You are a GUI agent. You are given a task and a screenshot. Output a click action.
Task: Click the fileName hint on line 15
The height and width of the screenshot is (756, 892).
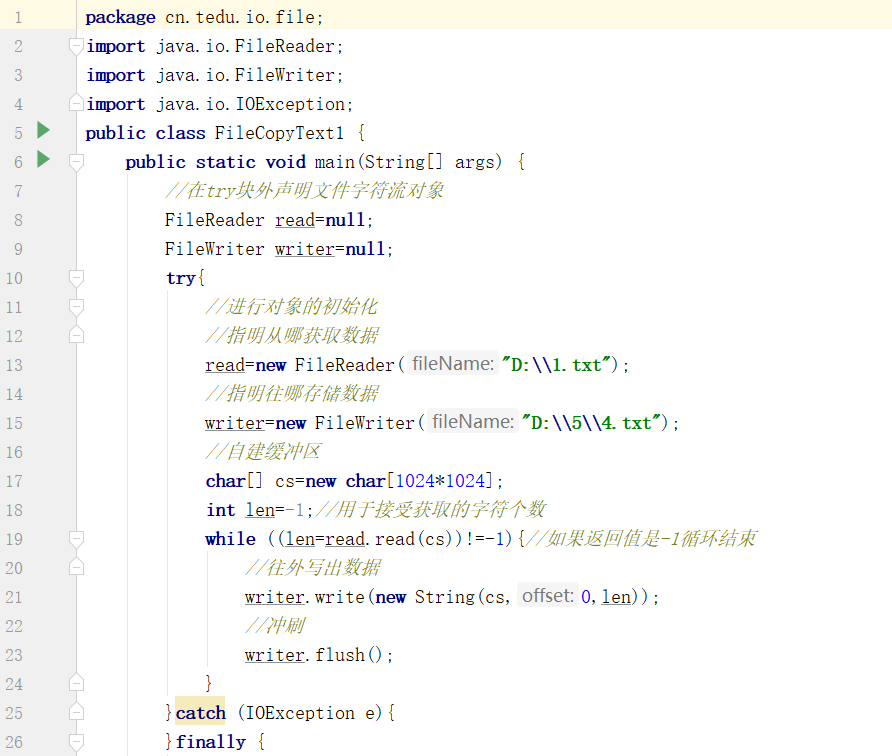473,422
